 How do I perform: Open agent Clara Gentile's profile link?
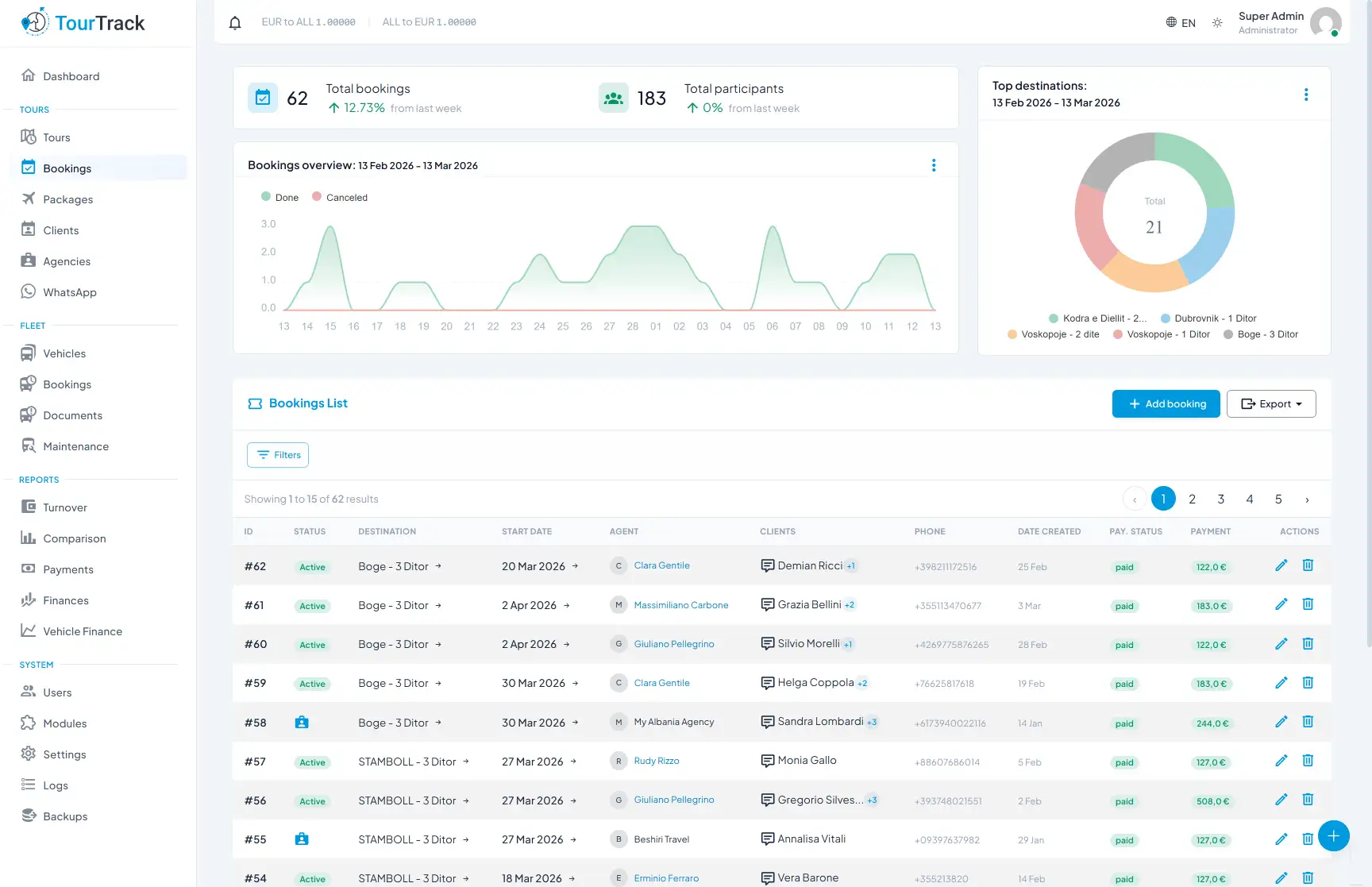(x=661, y=565)
